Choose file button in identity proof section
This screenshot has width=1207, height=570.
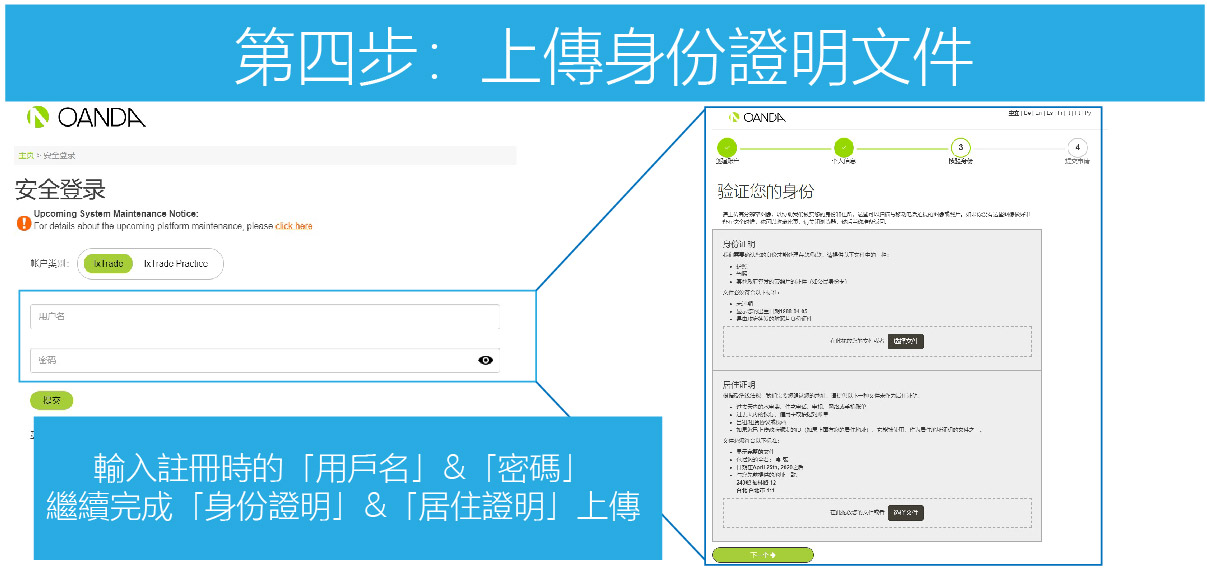pos(906,341)
